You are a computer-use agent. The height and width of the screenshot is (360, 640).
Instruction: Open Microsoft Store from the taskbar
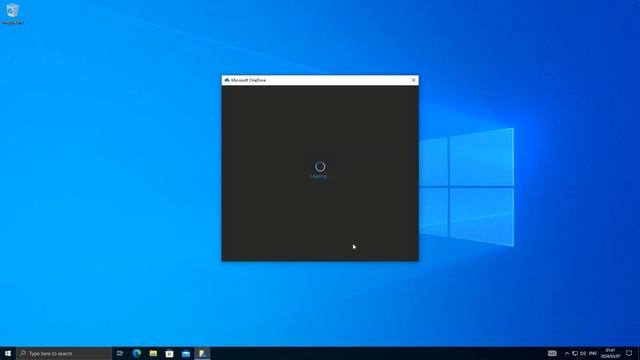169,353
